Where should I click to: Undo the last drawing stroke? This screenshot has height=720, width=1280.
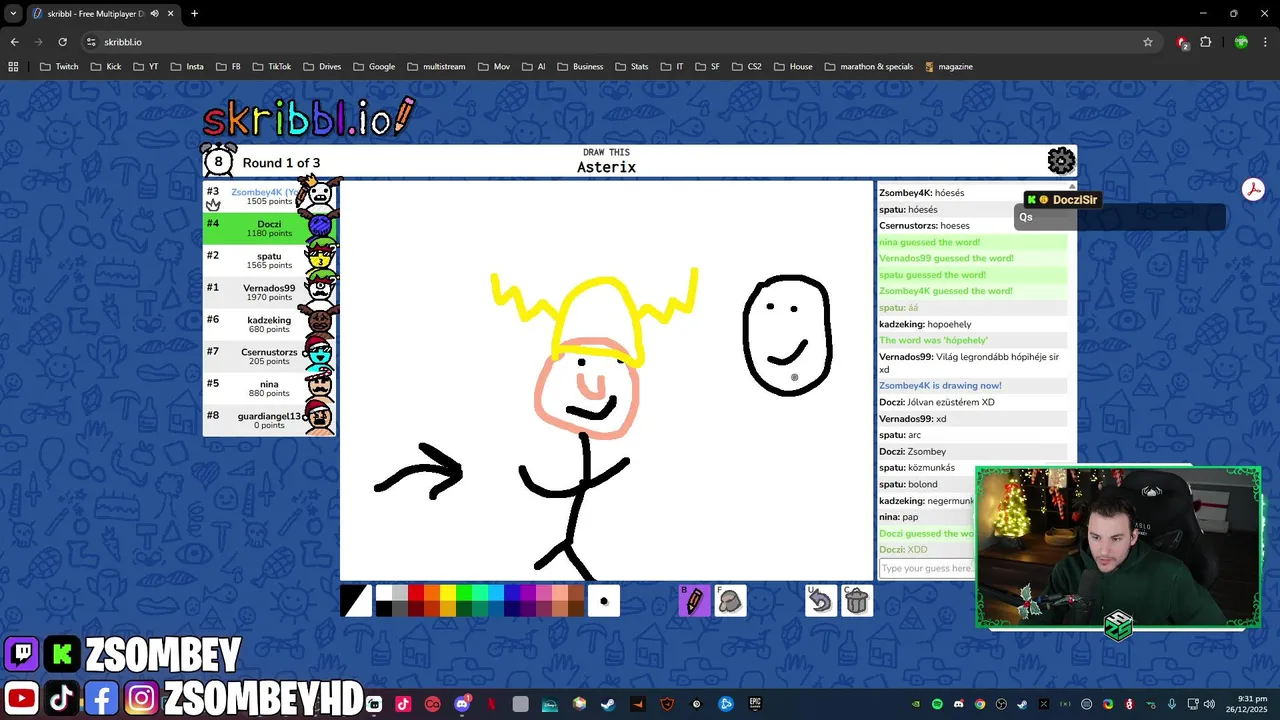coord(820,601)
